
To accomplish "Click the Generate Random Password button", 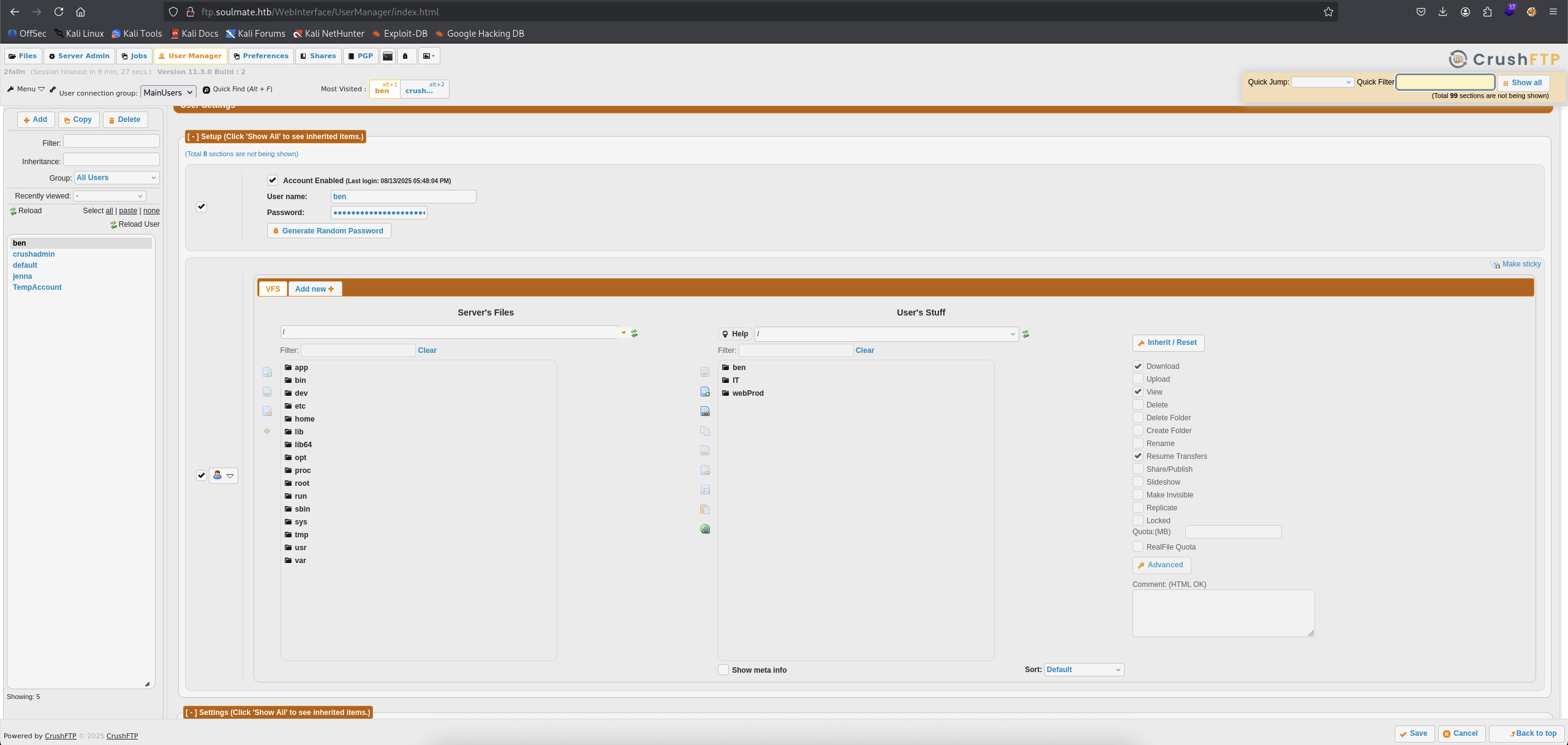I will coord(329,231).
